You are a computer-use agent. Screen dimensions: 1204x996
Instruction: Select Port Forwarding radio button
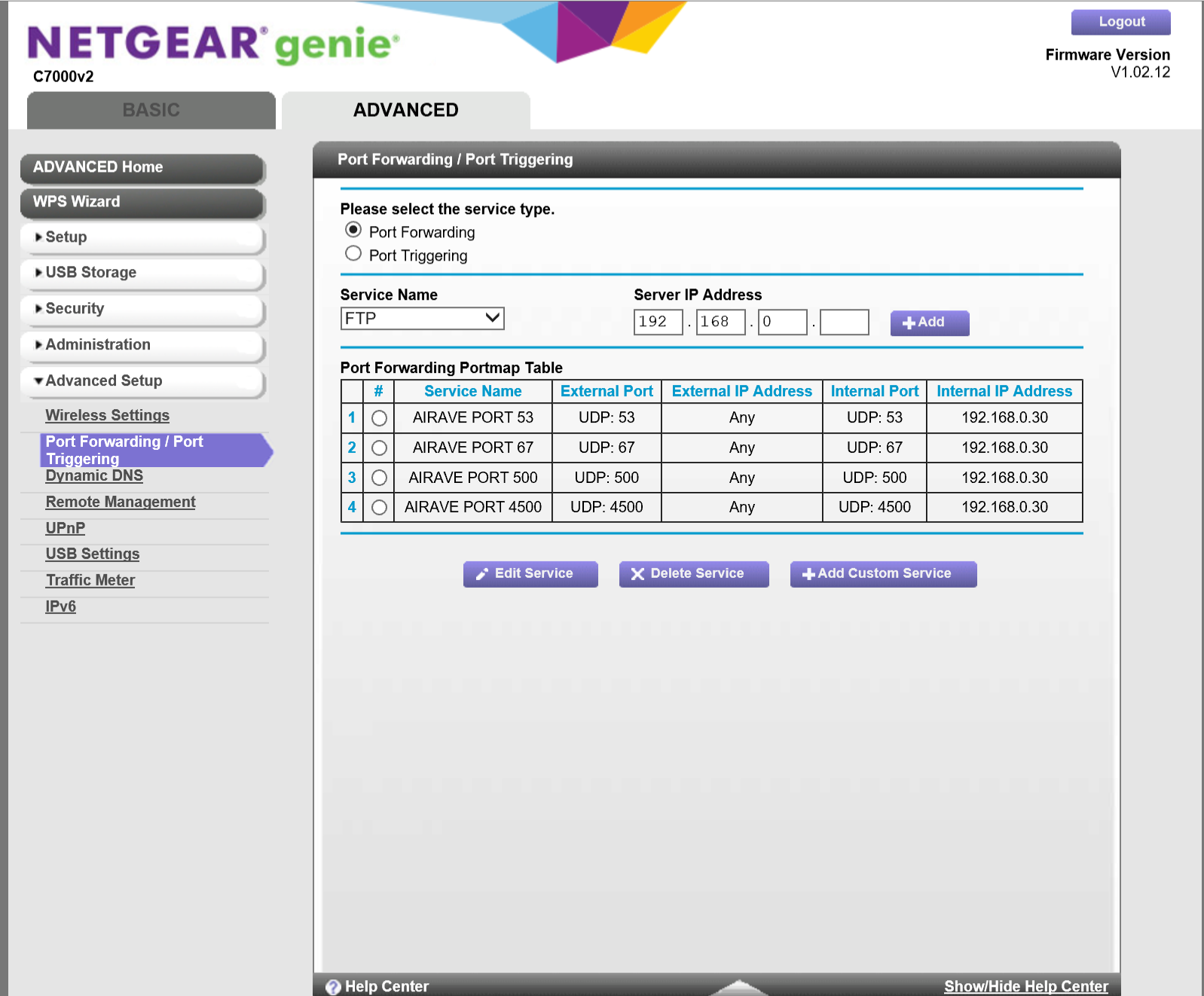353,229
